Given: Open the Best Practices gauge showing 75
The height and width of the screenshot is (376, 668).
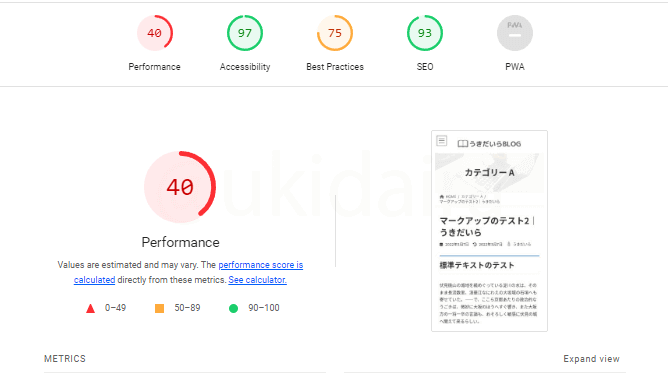Looking at the screenshot, I should coord(335,33).
